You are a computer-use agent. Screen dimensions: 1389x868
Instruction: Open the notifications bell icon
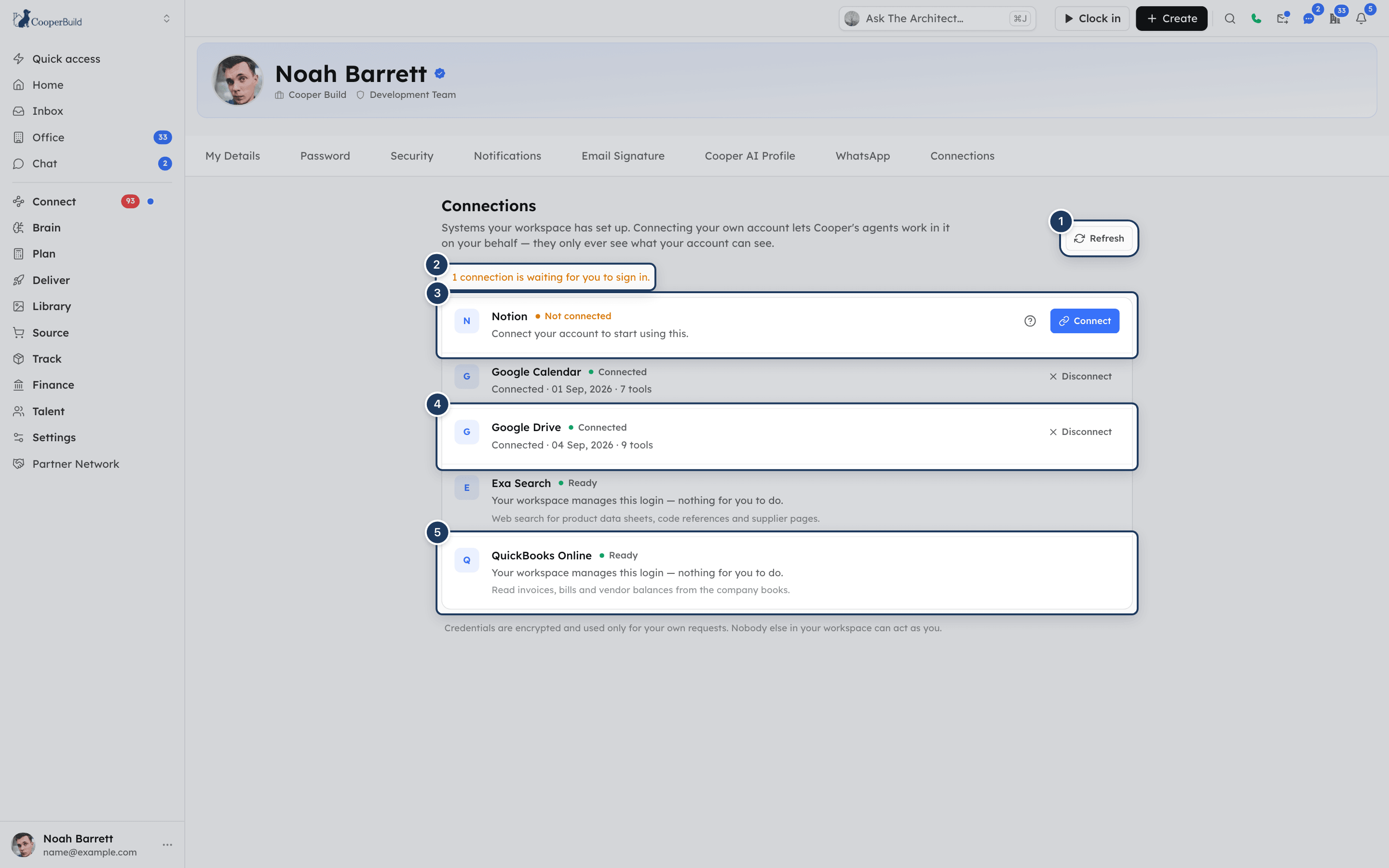click(1362, 18)
